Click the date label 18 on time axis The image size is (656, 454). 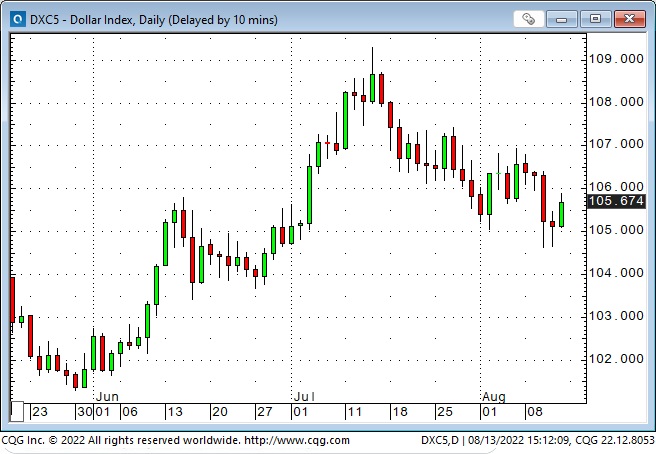pos(400,412)
